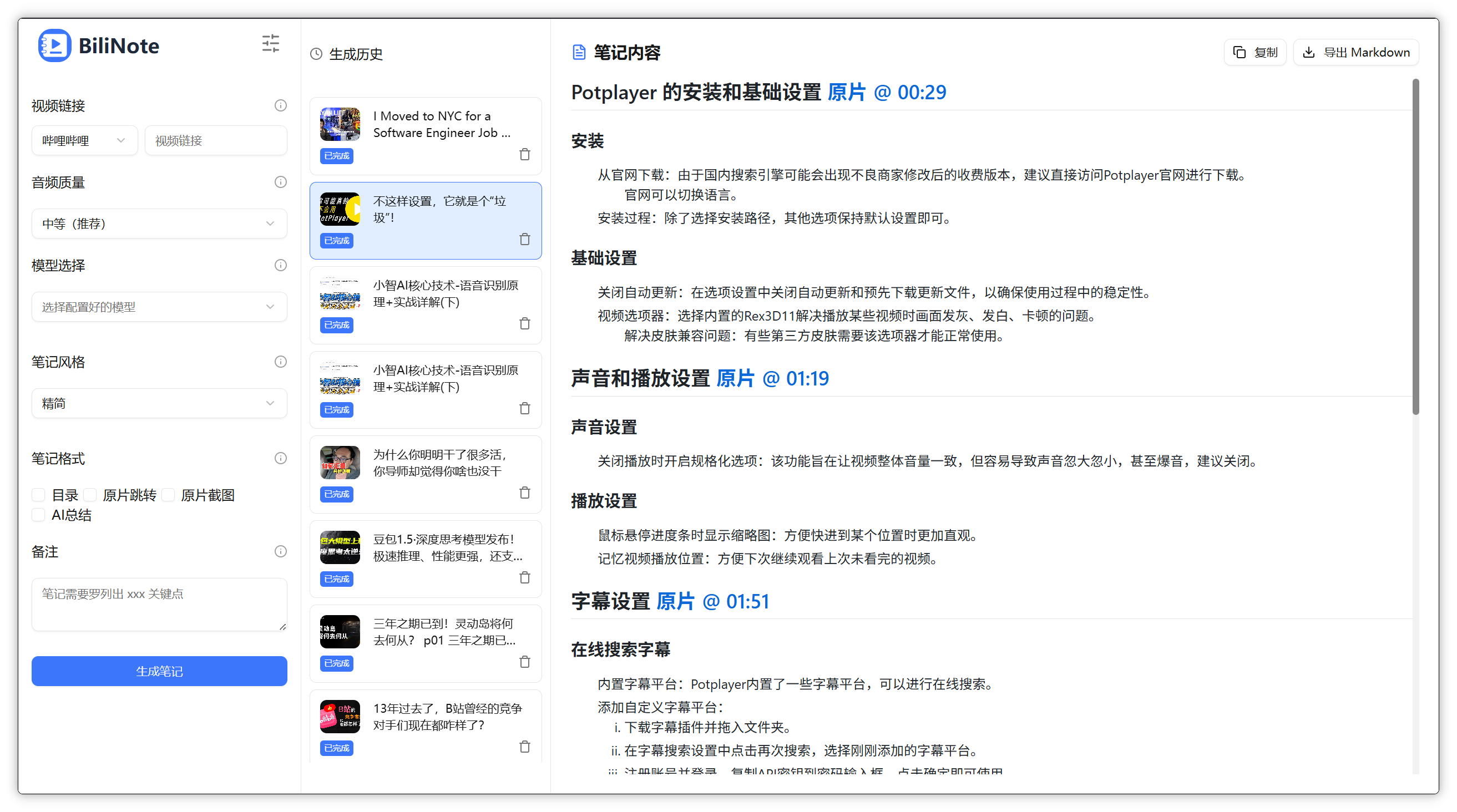This screenshot has height=812, width=1457.
Task: Delete the 'I Moved to NYC' history item
Action: pos(525,154)
